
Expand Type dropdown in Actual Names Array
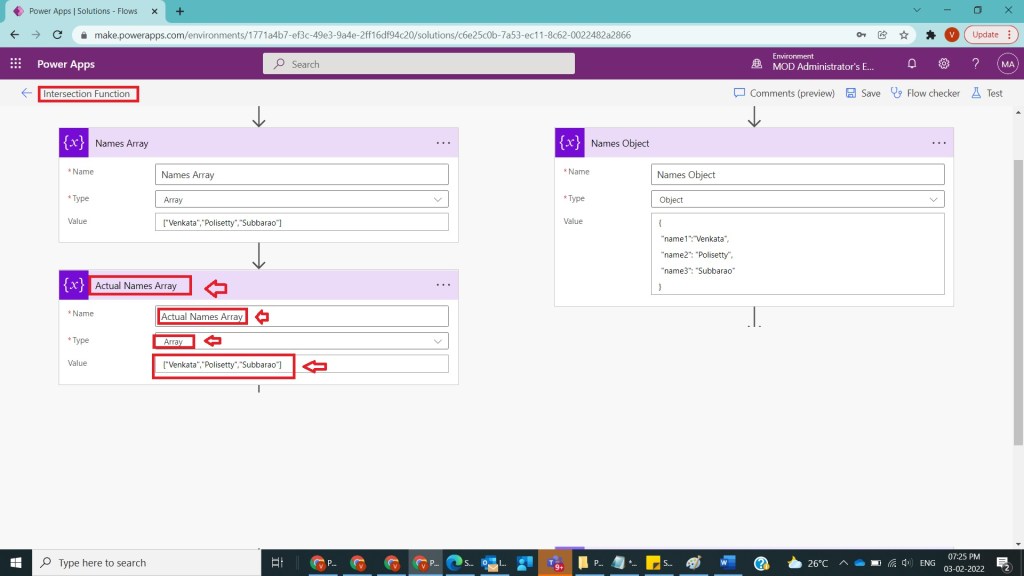pyautogui.click(x=438, y=341)
